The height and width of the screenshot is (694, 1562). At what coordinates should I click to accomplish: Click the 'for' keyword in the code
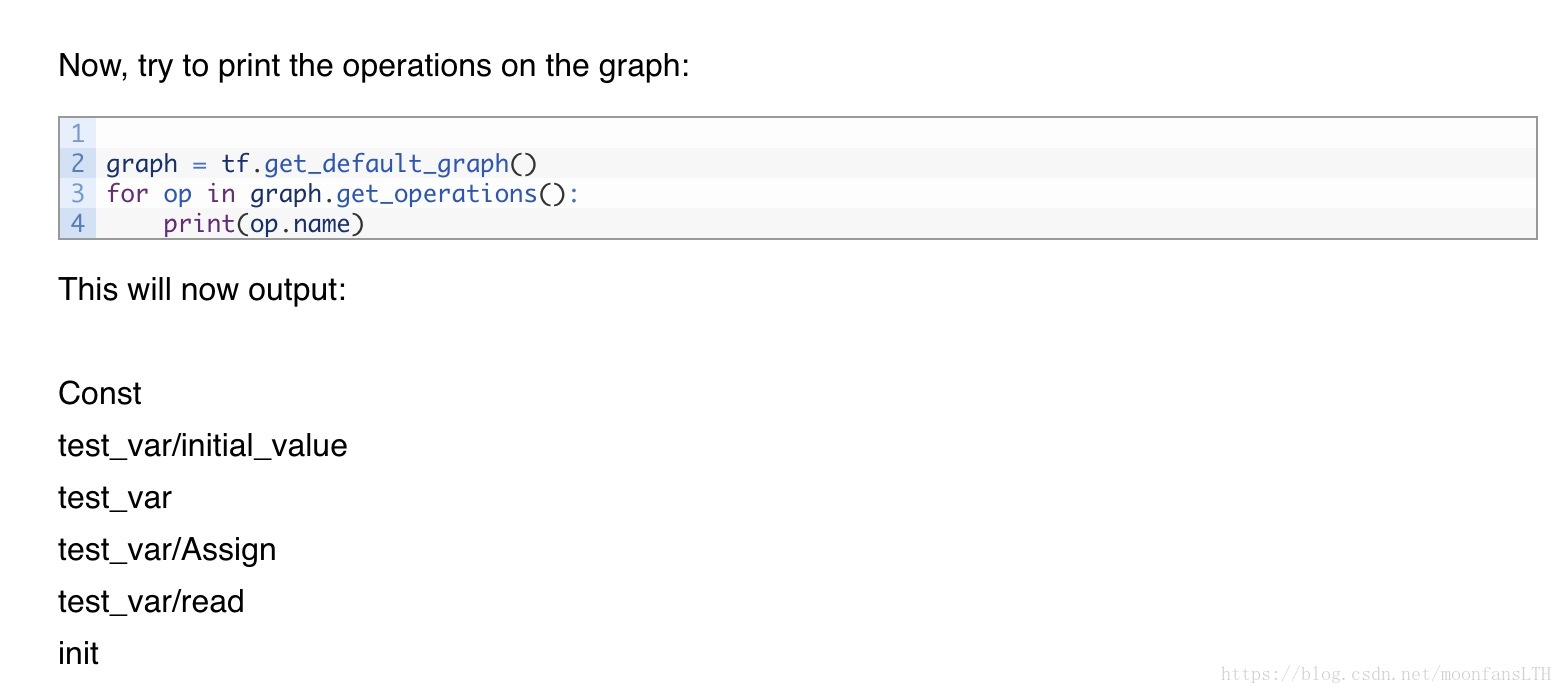point(127,193)
